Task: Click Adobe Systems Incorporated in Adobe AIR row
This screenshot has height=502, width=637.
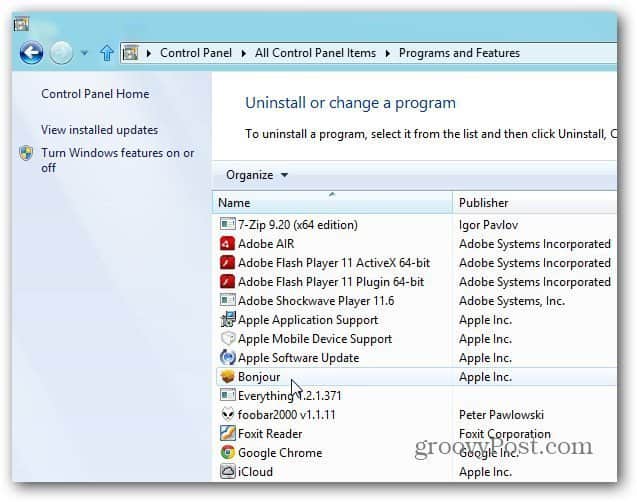Action: [535, 244]
